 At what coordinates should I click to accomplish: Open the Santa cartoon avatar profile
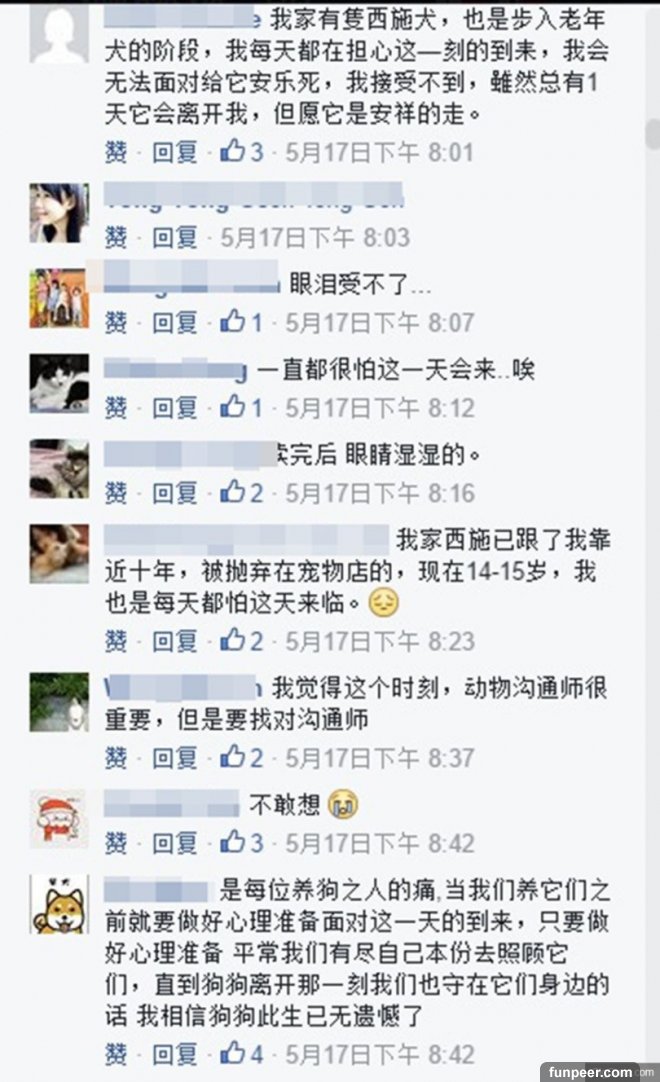coord(59,819)
